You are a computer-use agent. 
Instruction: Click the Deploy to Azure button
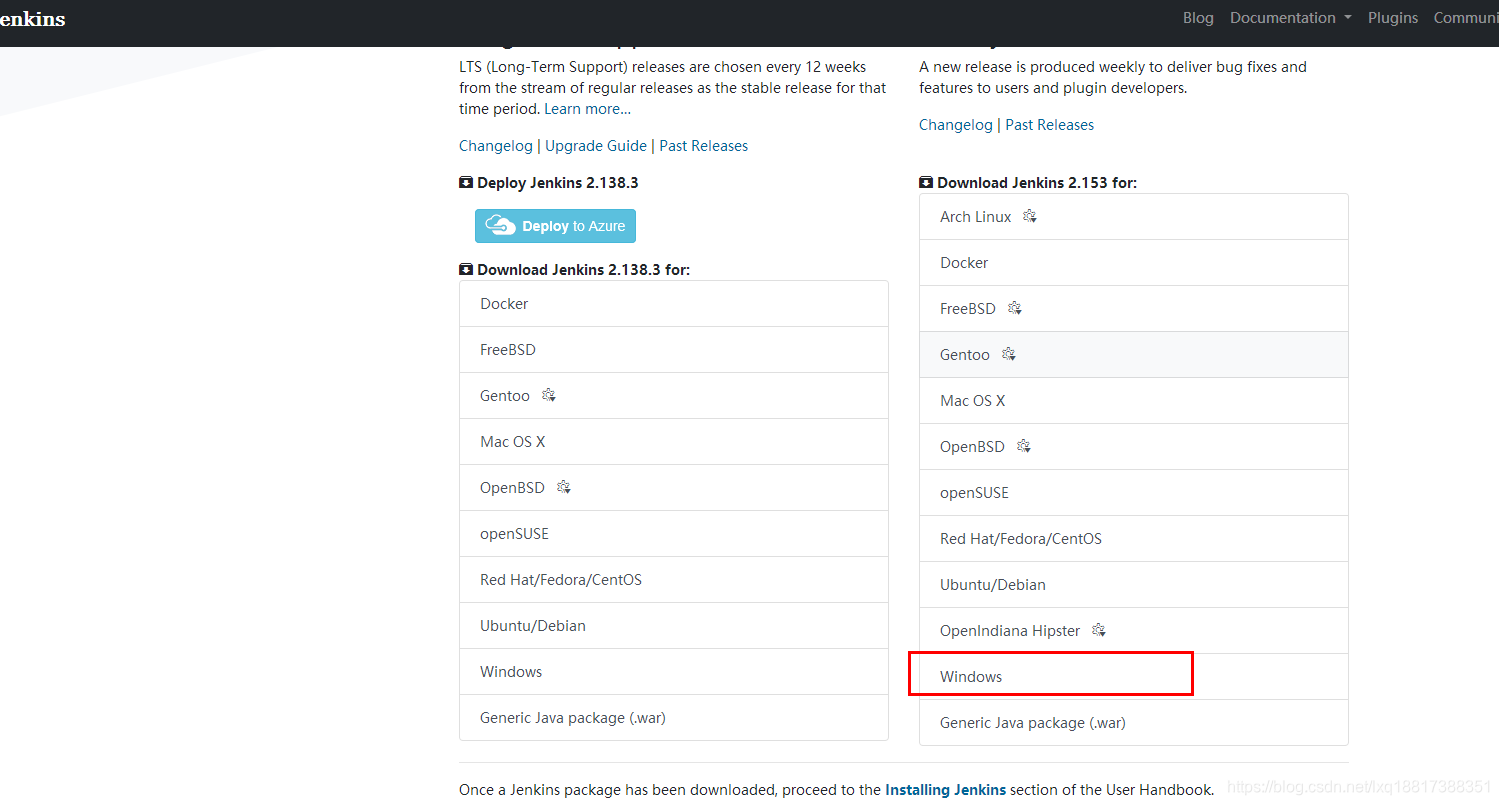point(555,226)
